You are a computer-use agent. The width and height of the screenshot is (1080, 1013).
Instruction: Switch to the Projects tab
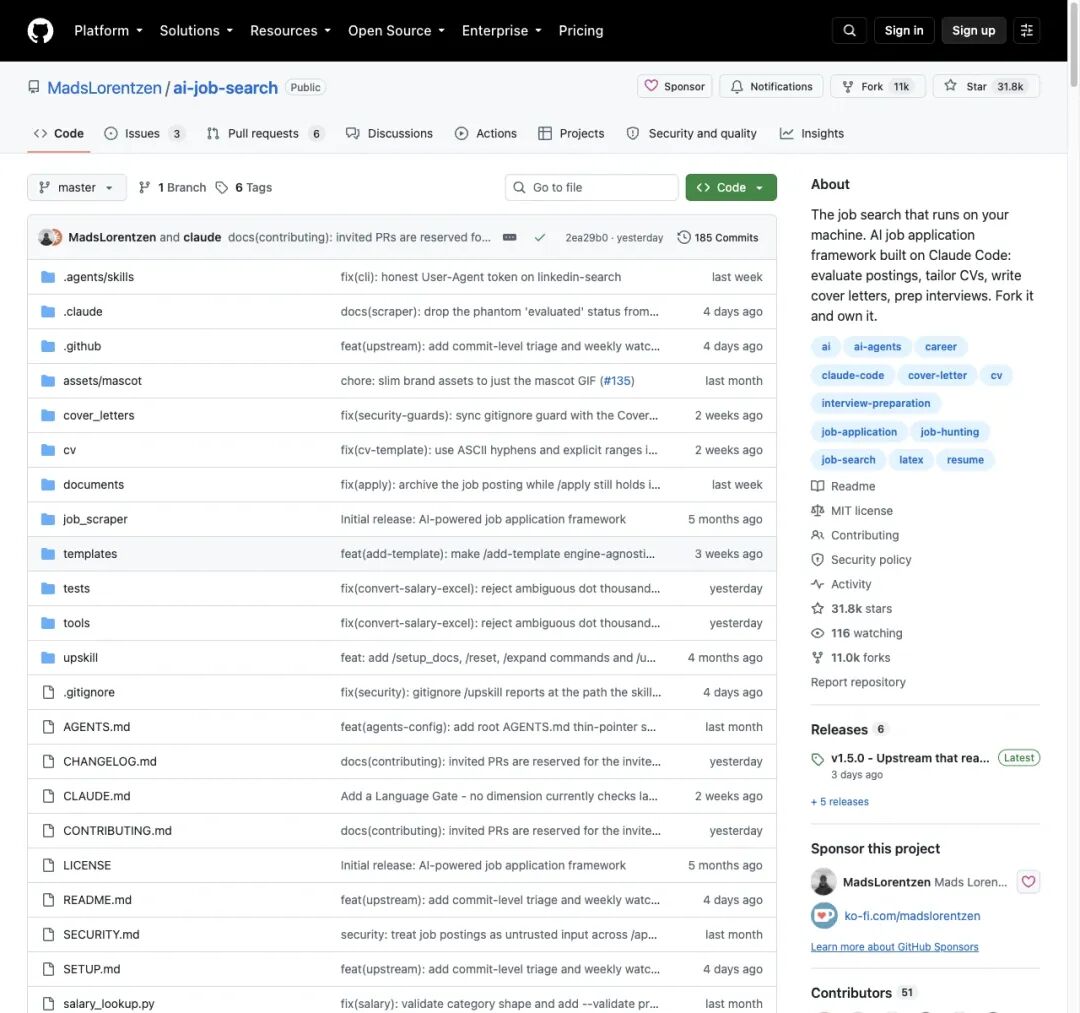571,134
